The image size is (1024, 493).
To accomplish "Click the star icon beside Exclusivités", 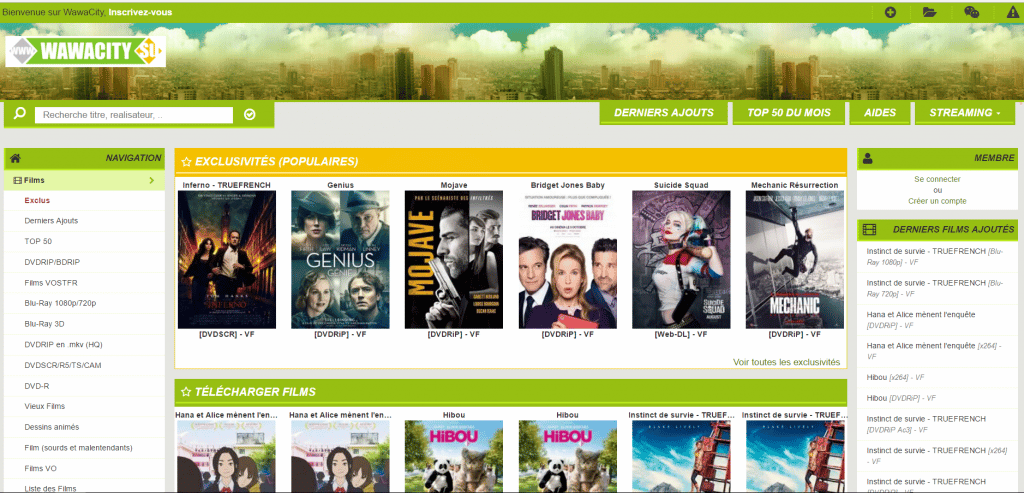I will [x=186, y=162].
